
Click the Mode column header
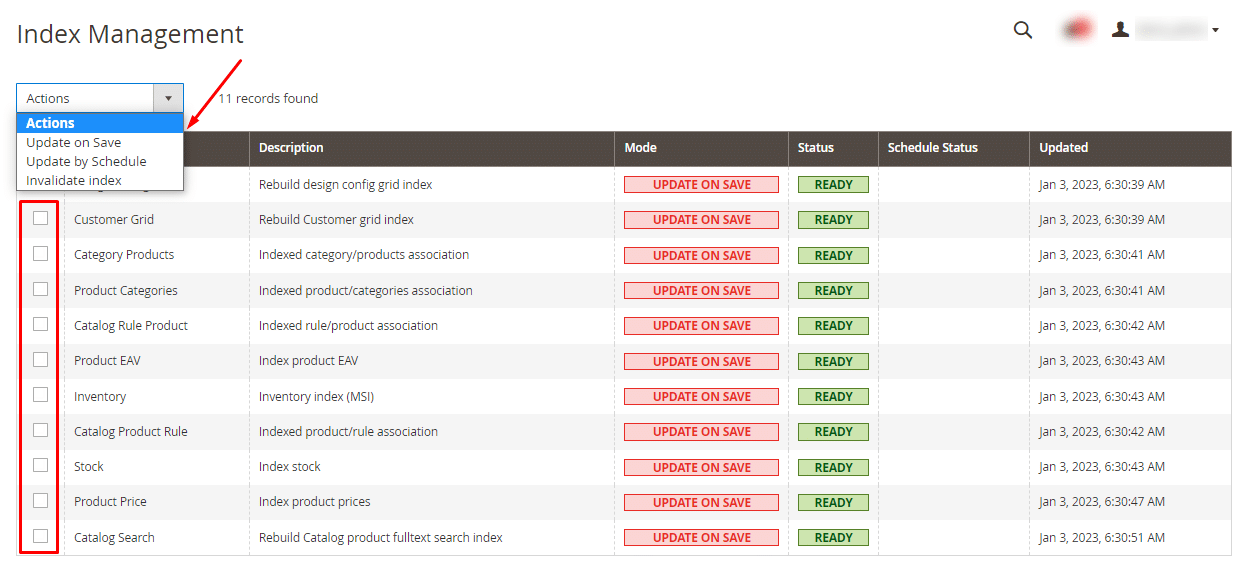pos(638,147)
